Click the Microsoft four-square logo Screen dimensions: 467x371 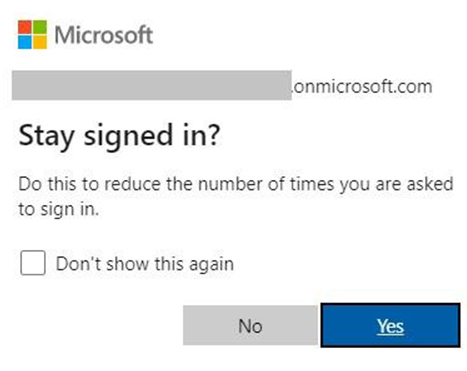tap(32, 35)
